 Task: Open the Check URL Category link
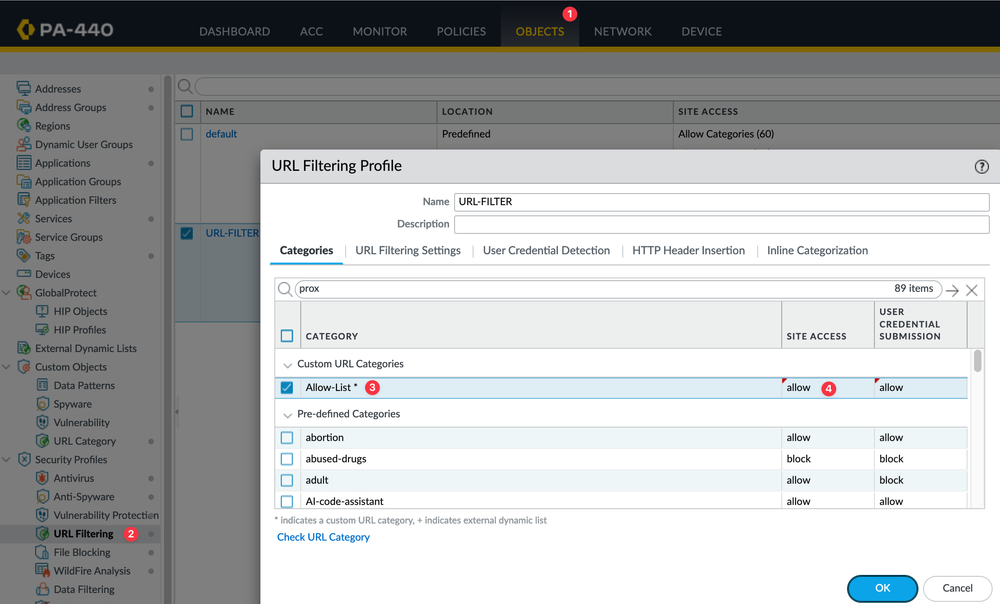point(323,537)
